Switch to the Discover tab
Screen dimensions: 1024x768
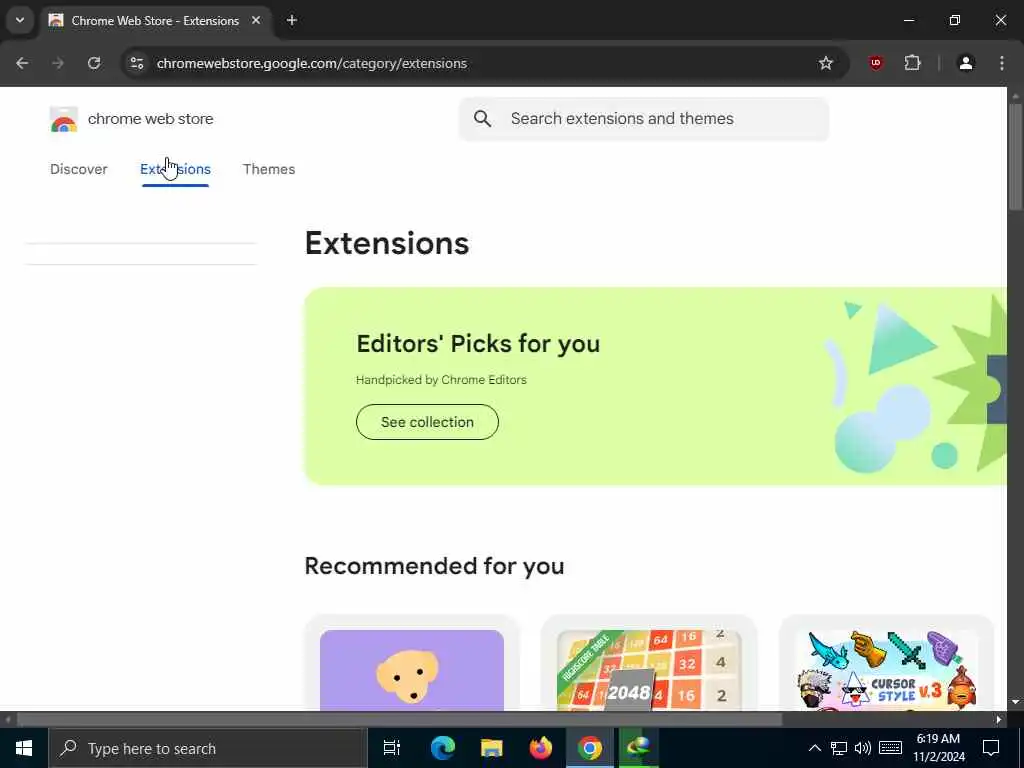pyautogui.click(x=78, y=169)
